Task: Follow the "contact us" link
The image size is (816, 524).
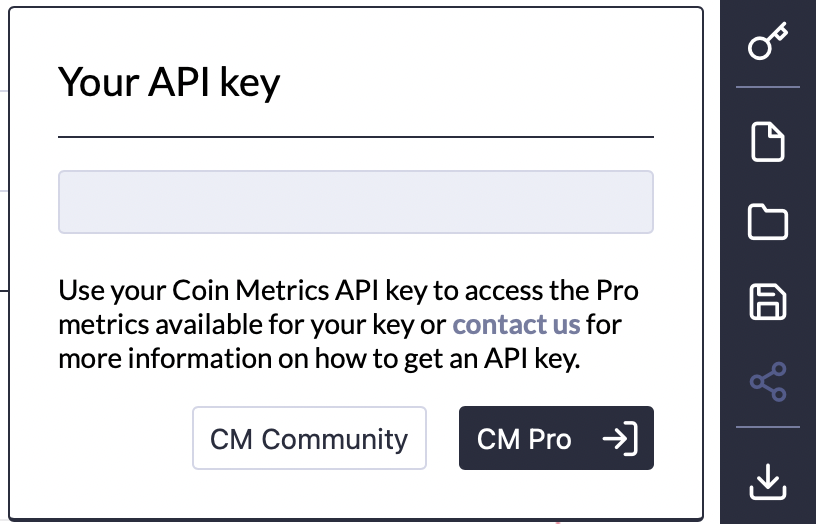Action: pos(516,325)
